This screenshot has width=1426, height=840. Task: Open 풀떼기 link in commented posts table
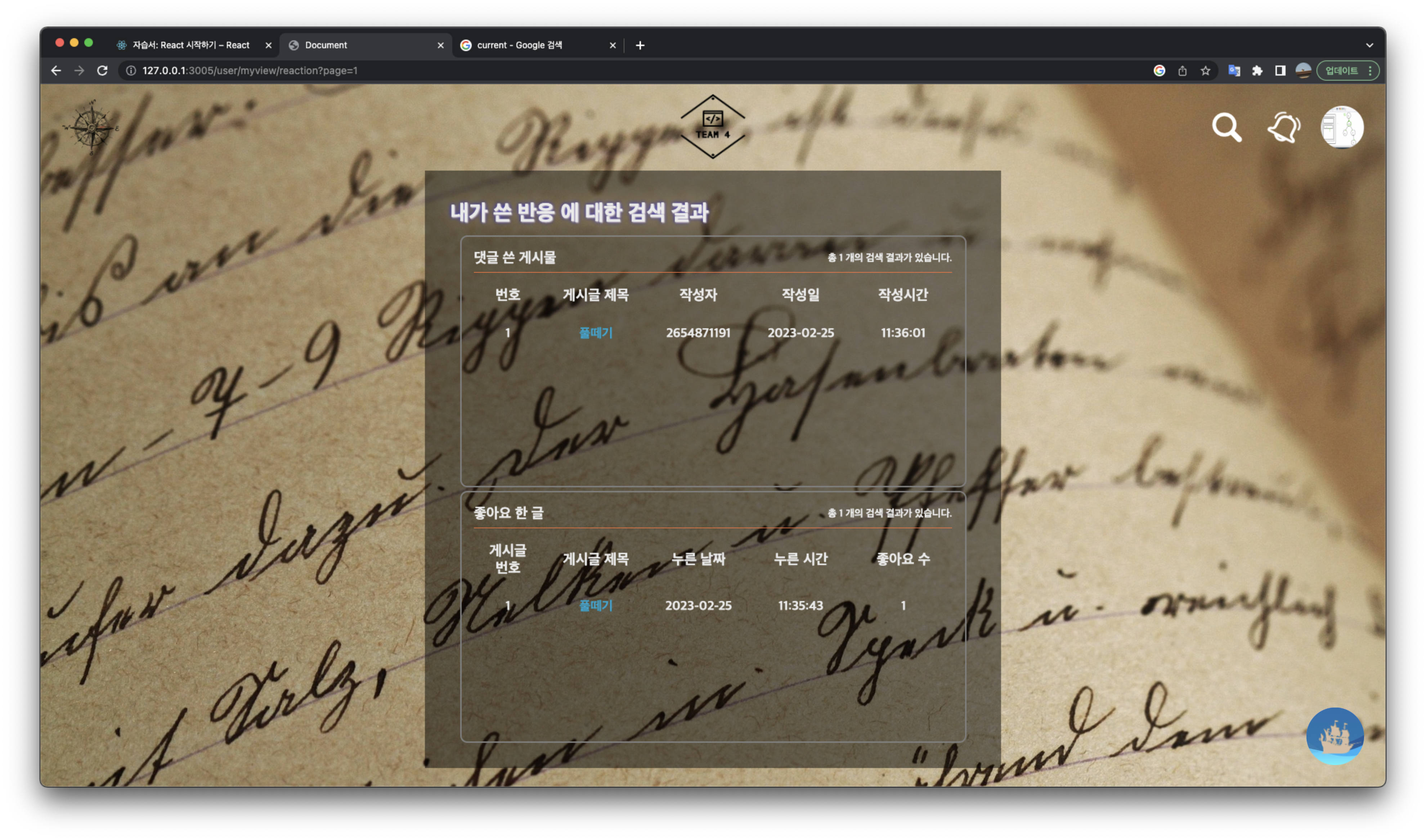click(x=596, y=333)
